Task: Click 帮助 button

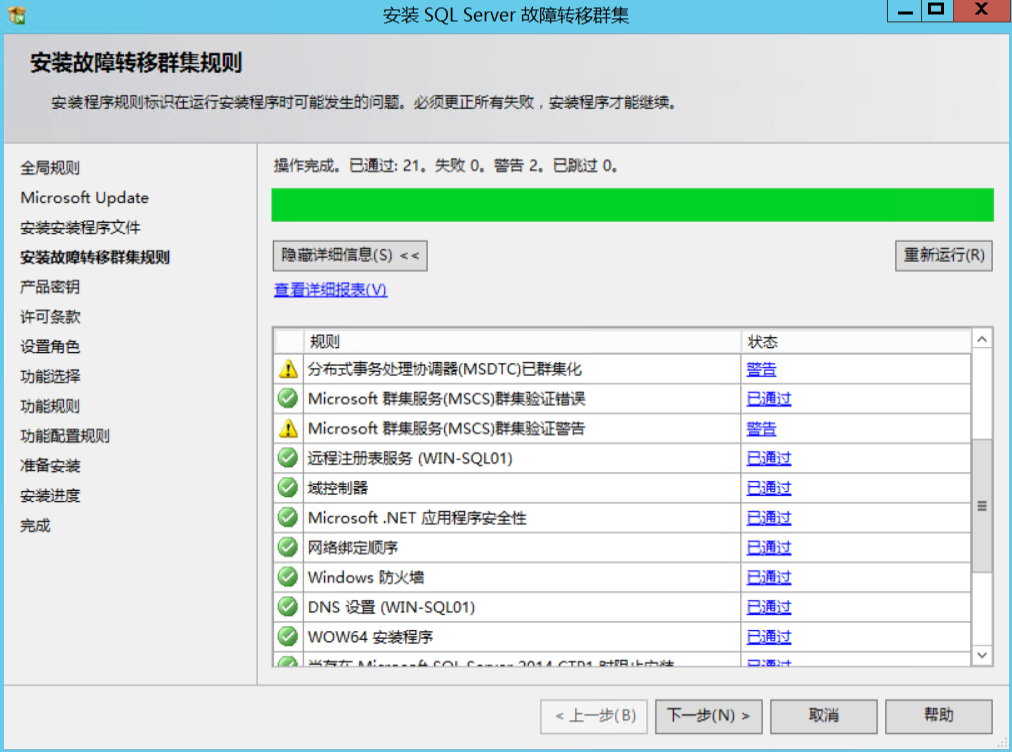Action: (x=938, y=716)
